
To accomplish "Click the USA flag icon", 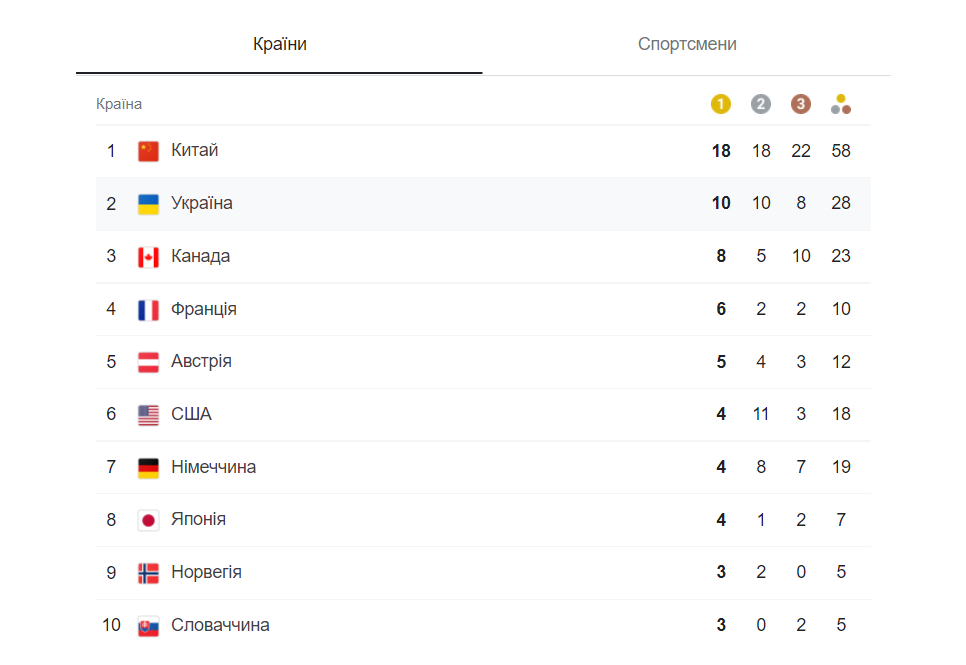I will [x=148, y=415].
